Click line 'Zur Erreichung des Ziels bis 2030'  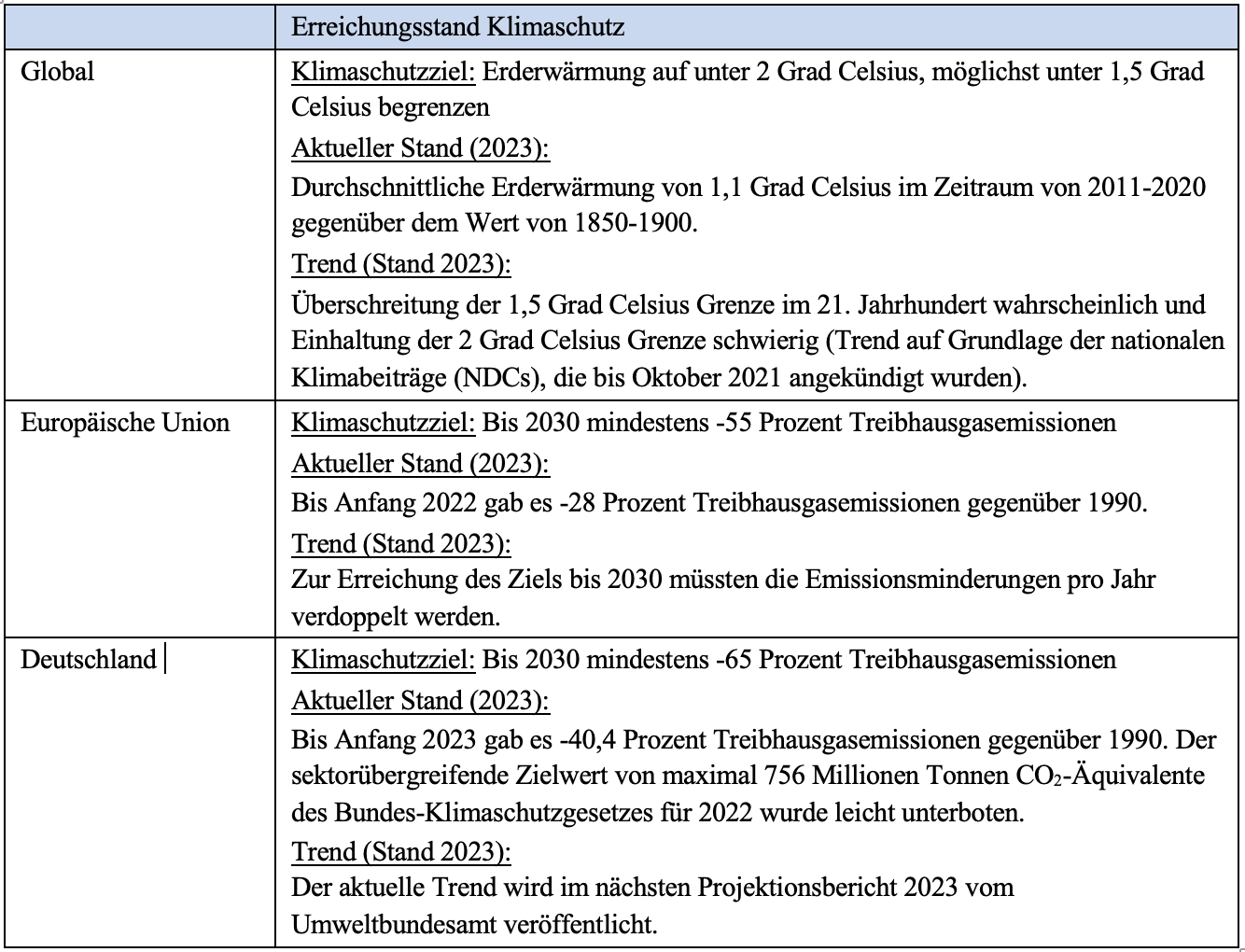[723, 580]
